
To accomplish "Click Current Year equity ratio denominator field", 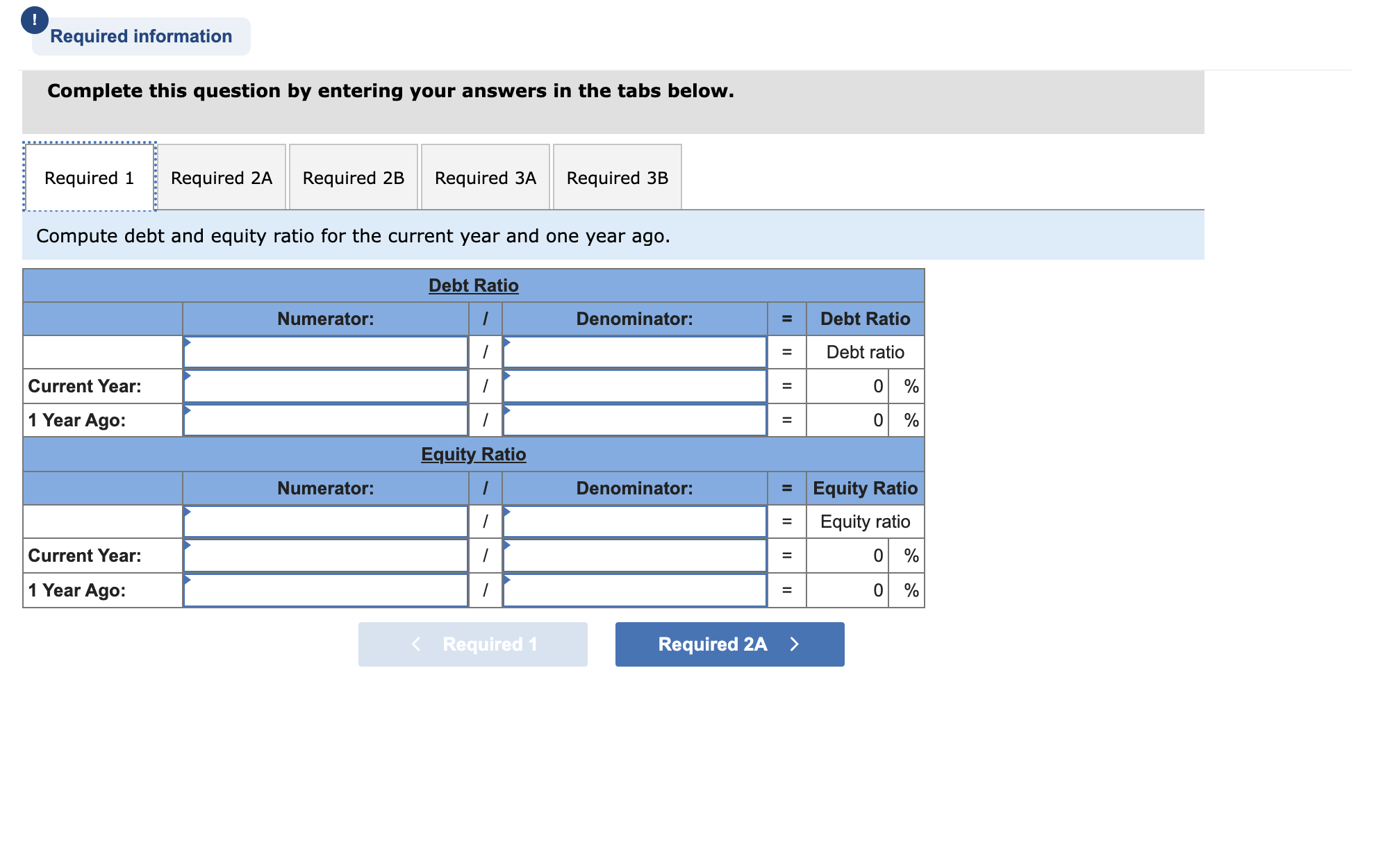I will [634, 556].
